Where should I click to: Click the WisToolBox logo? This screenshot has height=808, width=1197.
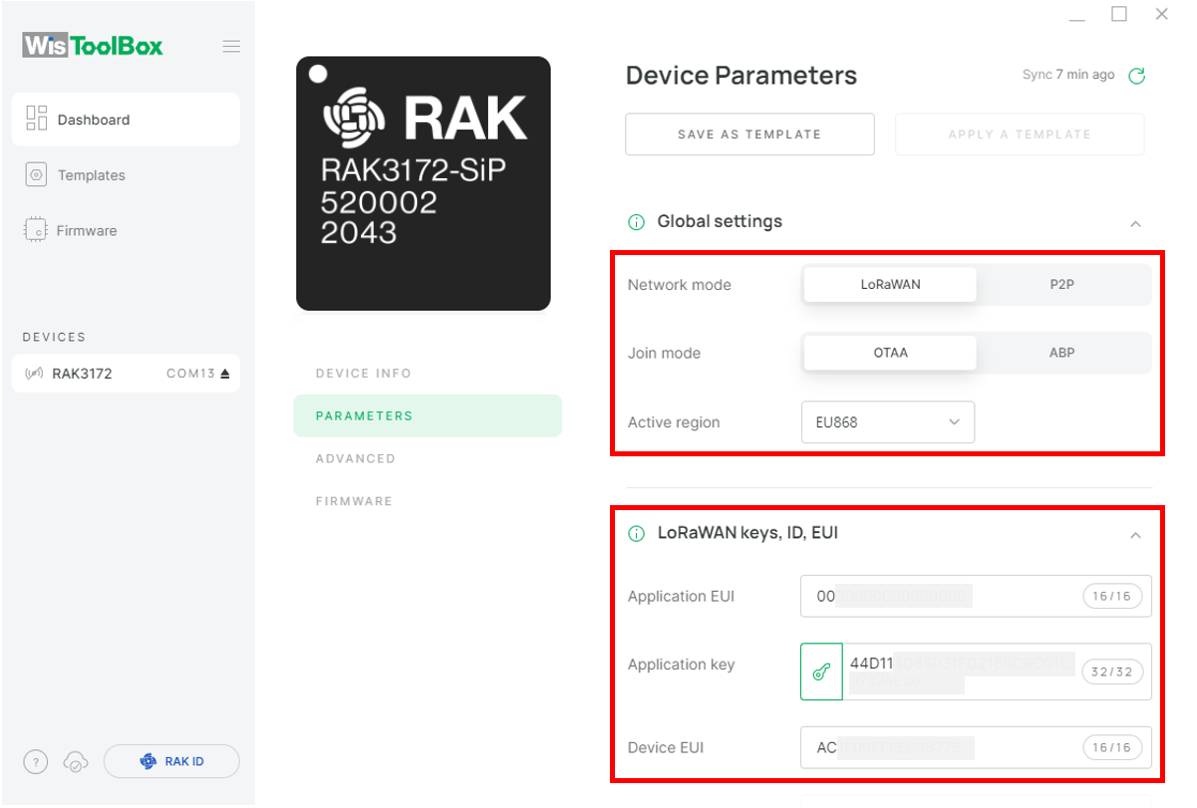(92, 46)
